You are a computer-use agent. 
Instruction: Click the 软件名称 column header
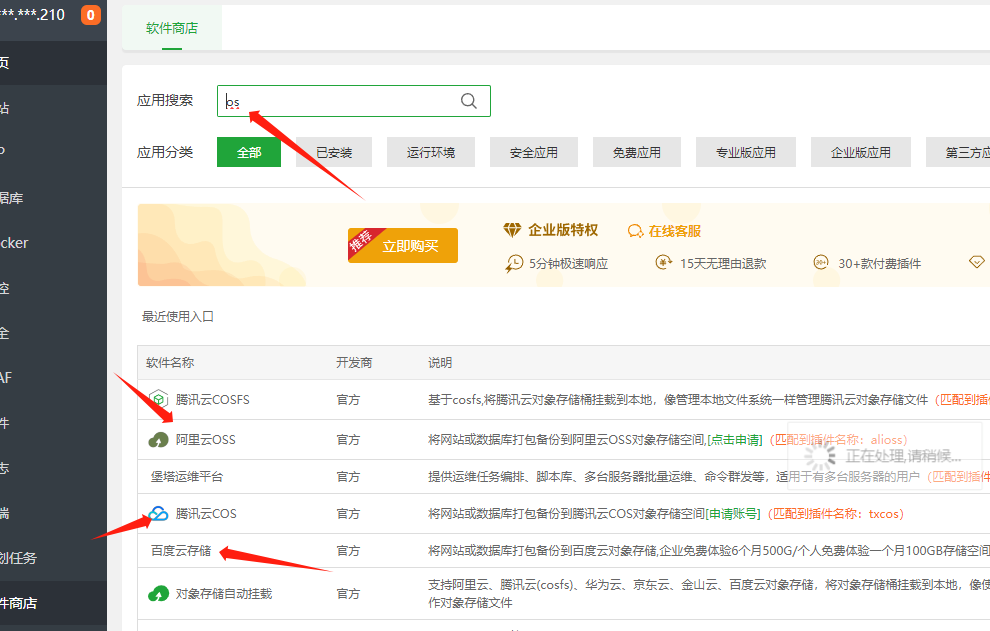click(170, 363)
